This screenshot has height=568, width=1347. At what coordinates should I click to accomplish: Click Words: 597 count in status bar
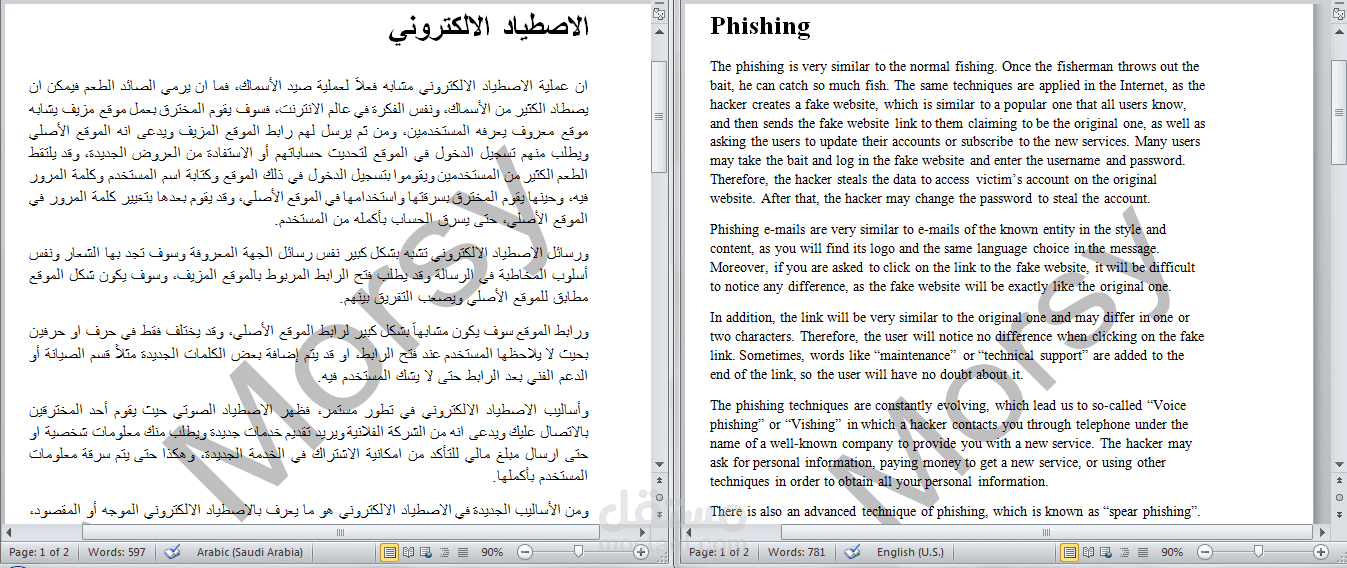click(116, 552)
